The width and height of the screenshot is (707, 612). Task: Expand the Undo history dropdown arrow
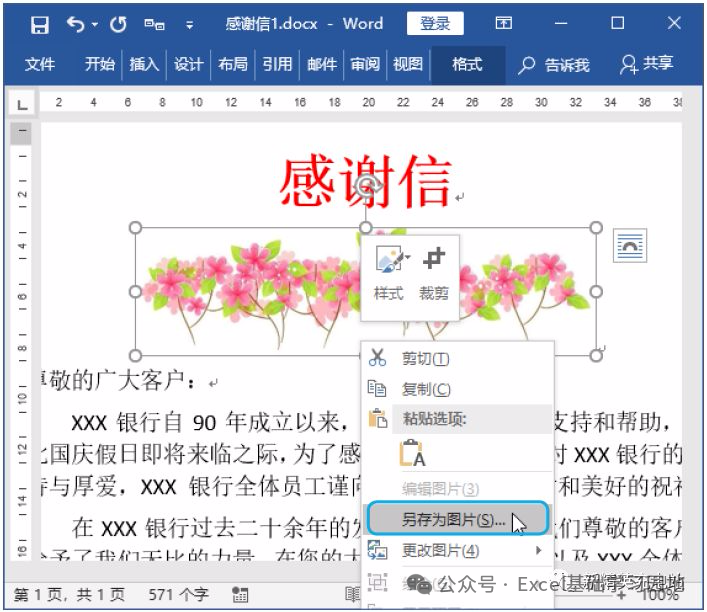click(x=95, y=24)
